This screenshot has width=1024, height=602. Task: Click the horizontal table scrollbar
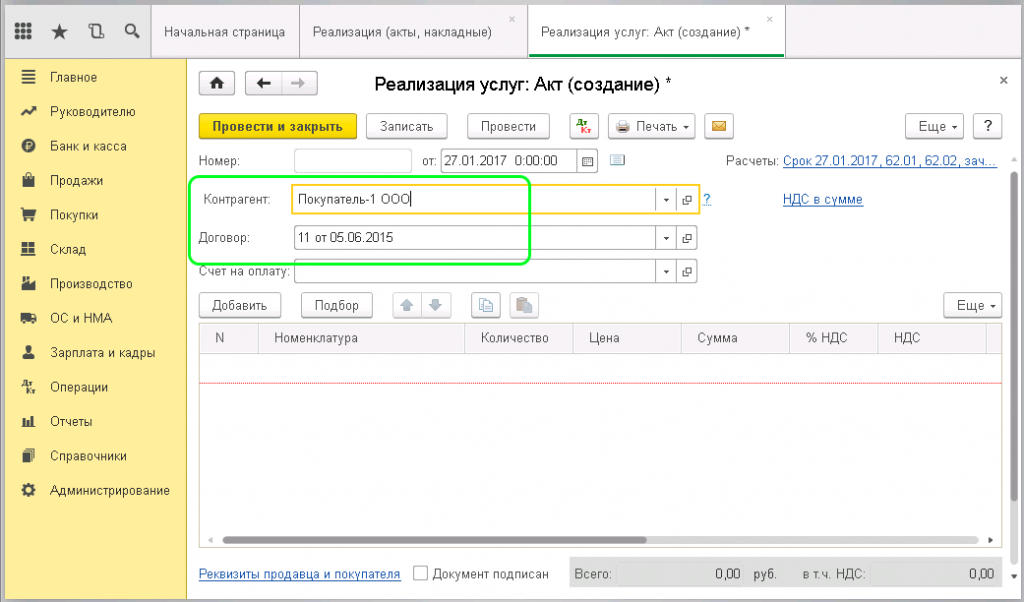434,540
